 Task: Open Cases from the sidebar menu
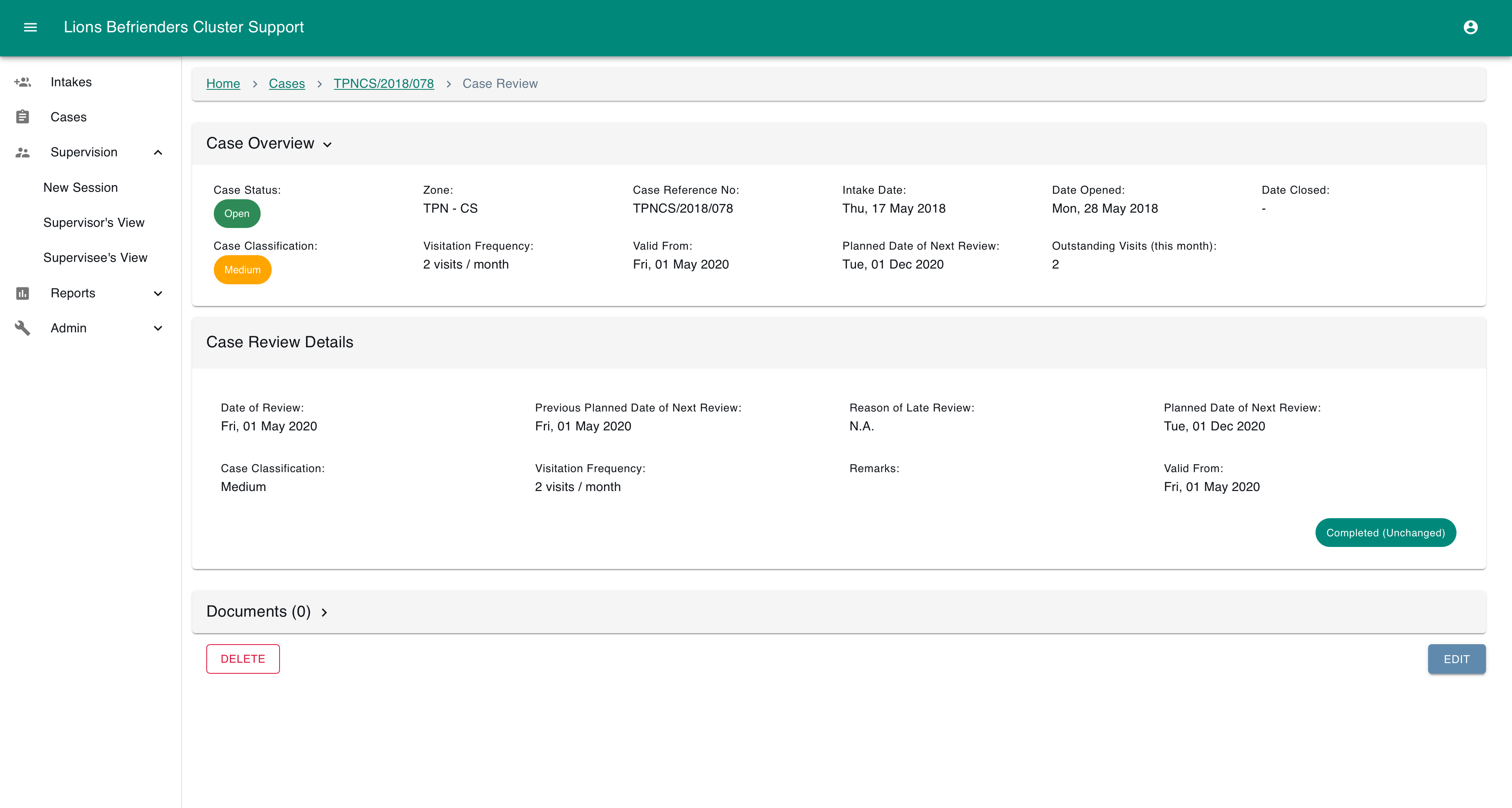click(91, 117)
